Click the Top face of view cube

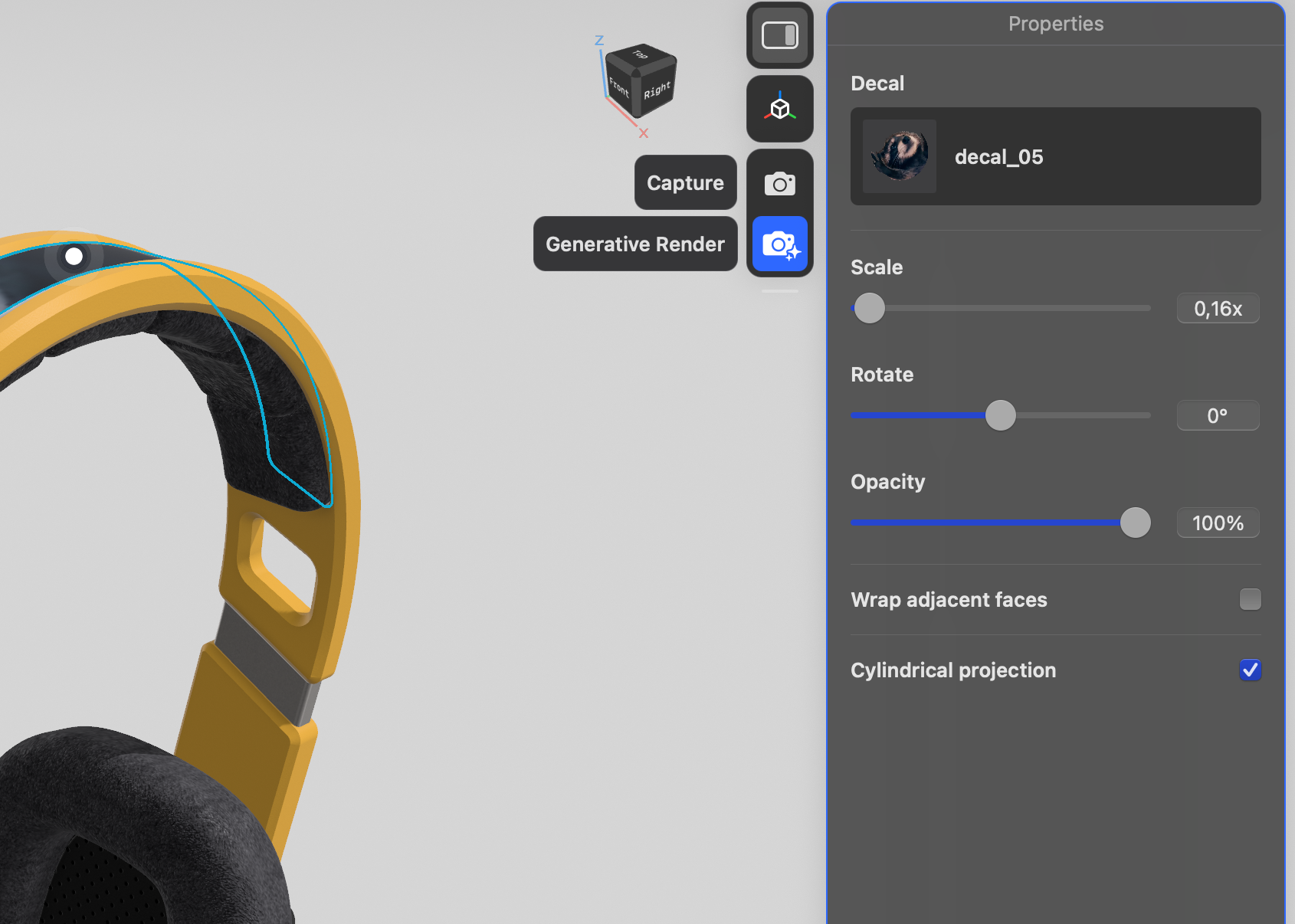pyautogui.click(x=641, y=55)
